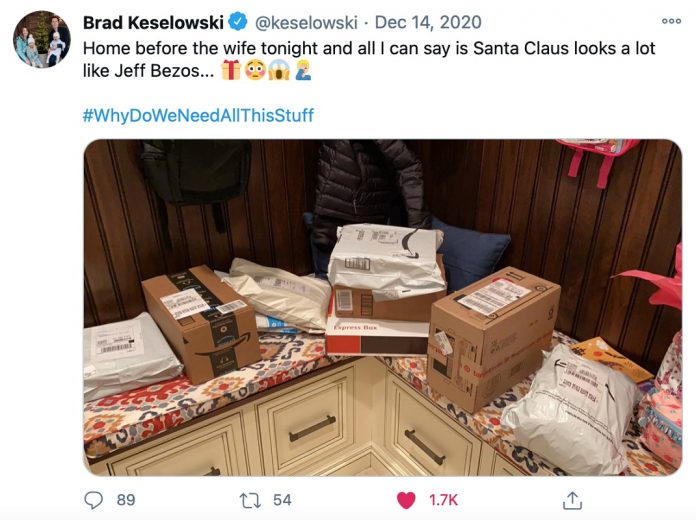The image size is (696, 520).
Task: Open the Brad Keselowski display name link
Action: coord(153,22)
